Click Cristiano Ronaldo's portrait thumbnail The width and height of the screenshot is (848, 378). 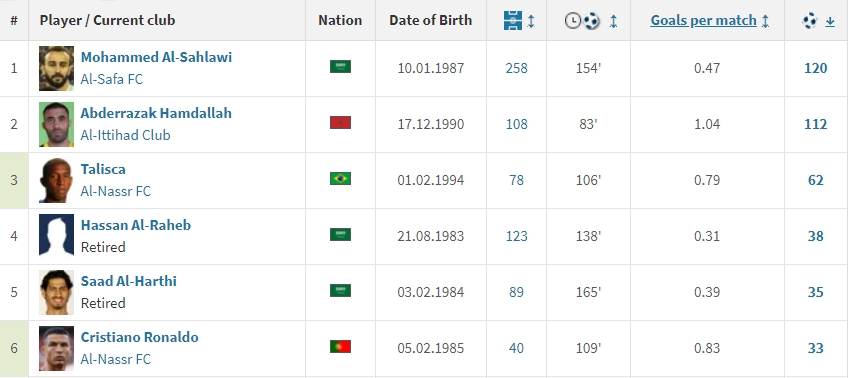pos(56,348)
